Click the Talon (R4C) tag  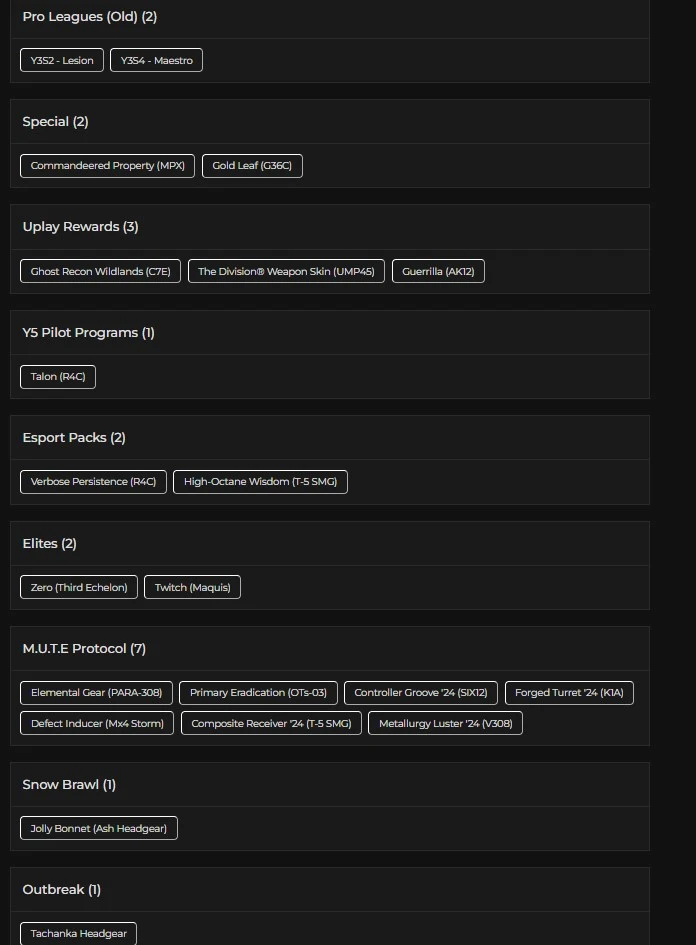(58, 377)
